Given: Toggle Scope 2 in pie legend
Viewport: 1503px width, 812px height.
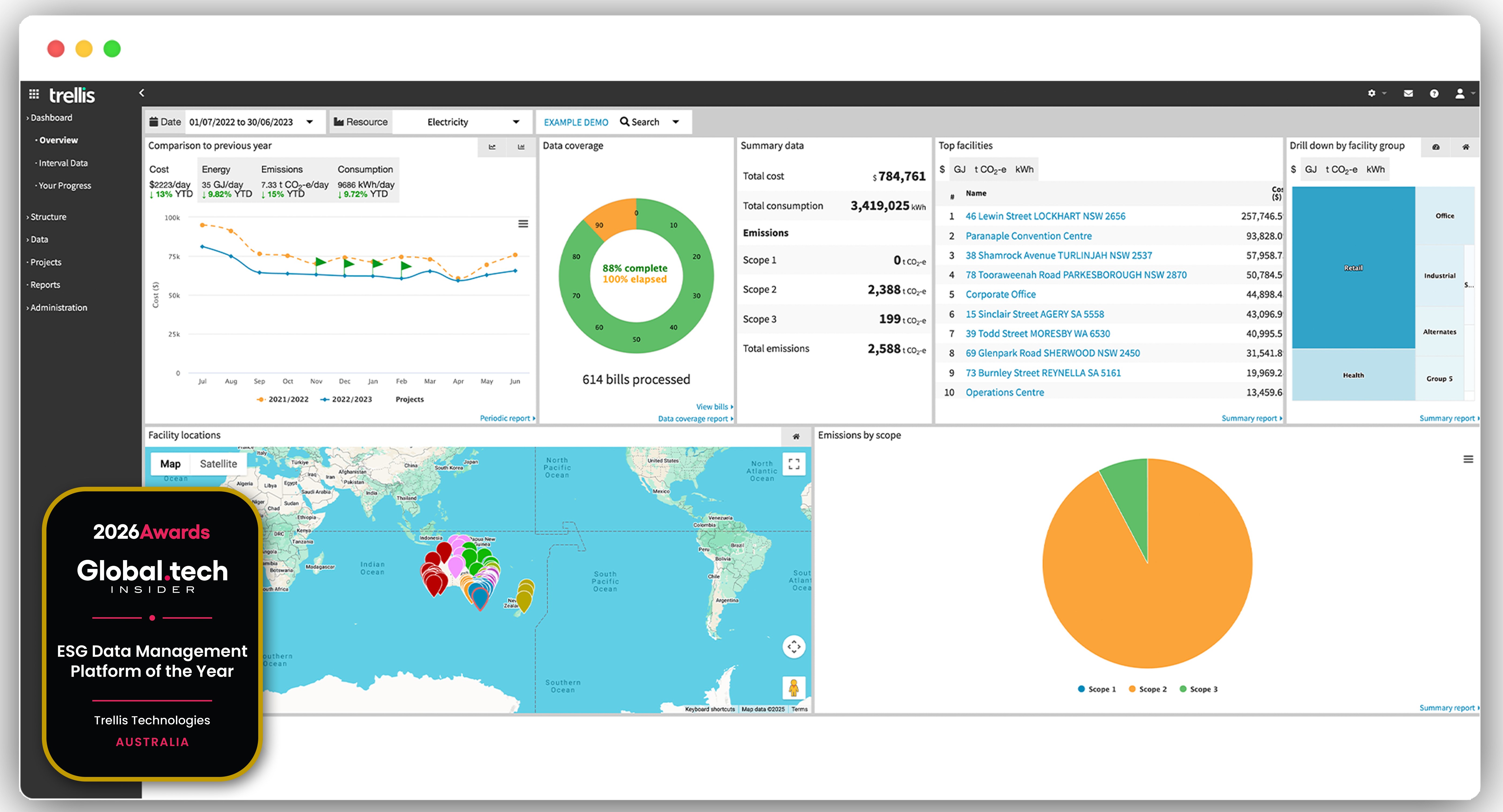Looking at the screenshot, I should [x=1148, y=689].
